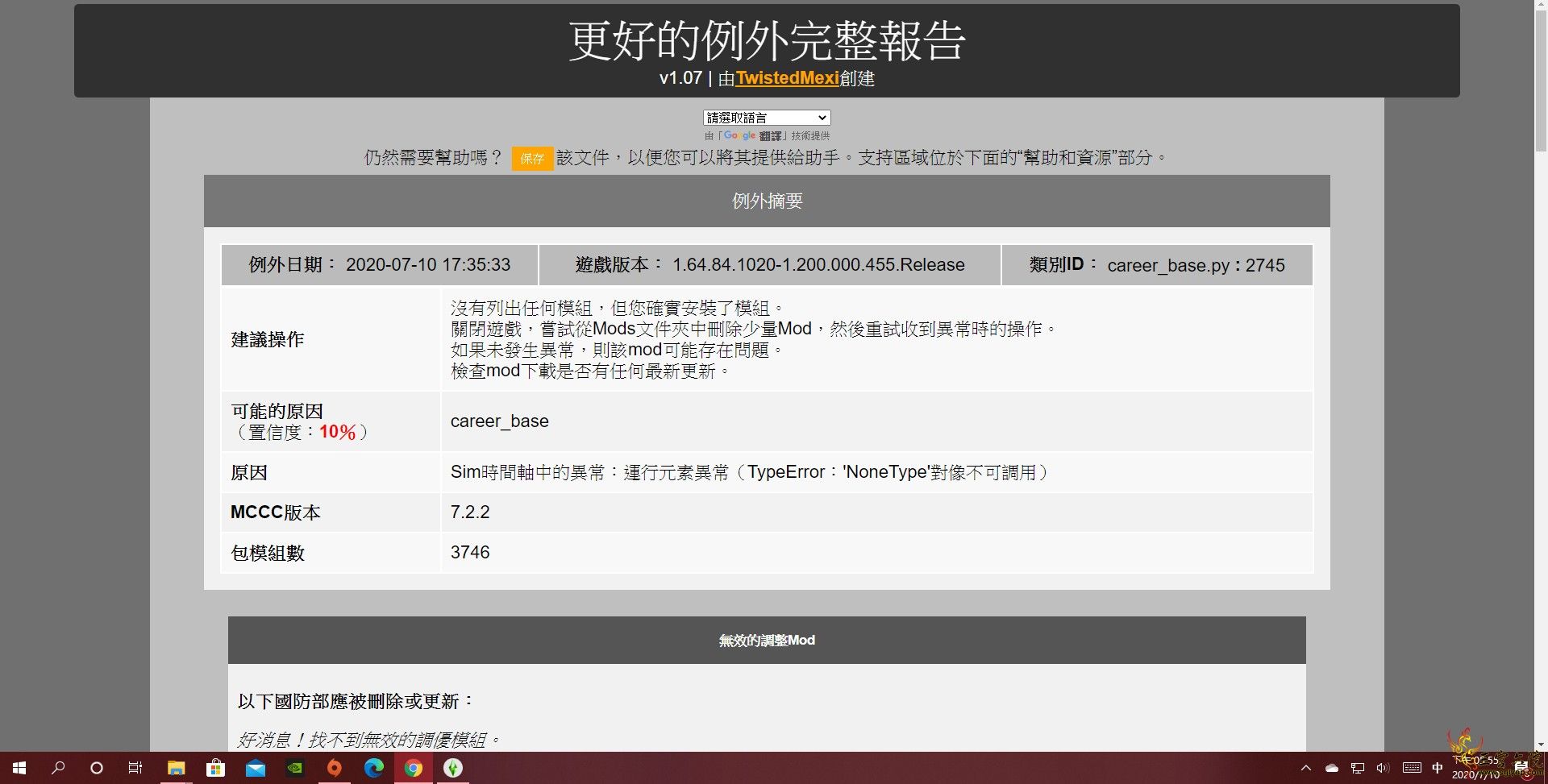Select category ID career_base.py : 2745

pyautogui.click(x=1196, y=265)
